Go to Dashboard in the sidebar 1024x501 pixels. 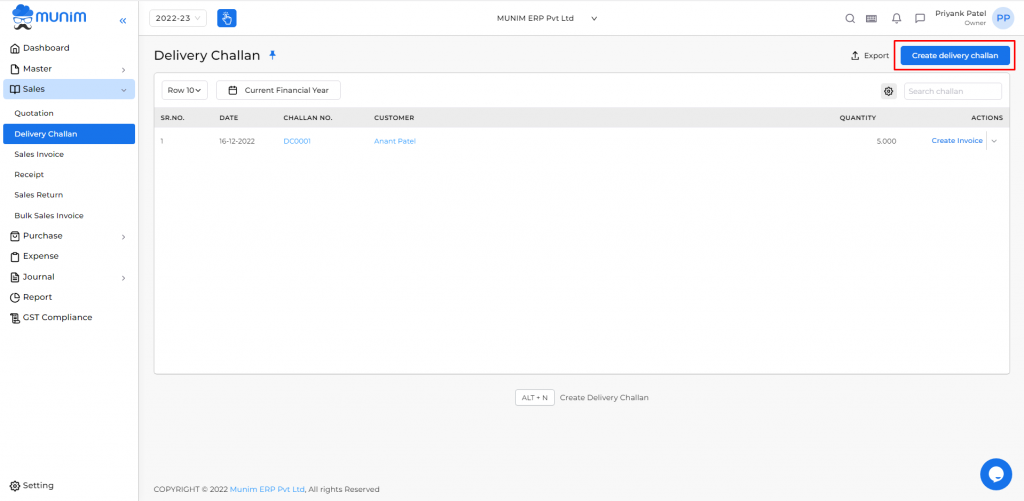tap(46, 48)
